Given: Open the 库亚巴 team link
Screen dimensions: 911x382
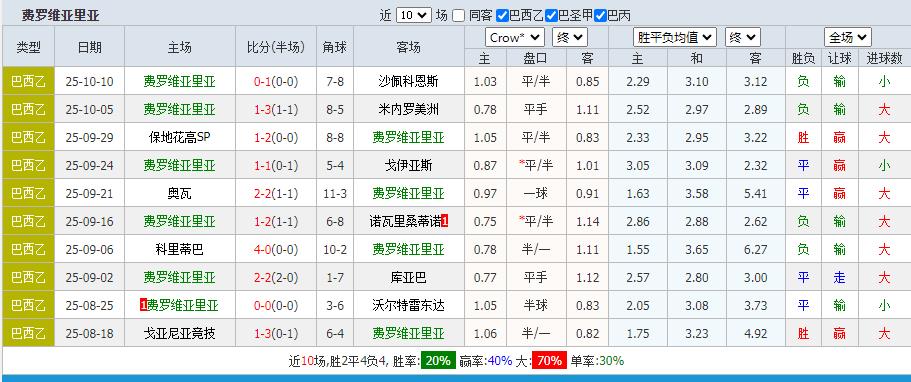Looking at the screenshot, I should 408,277.
